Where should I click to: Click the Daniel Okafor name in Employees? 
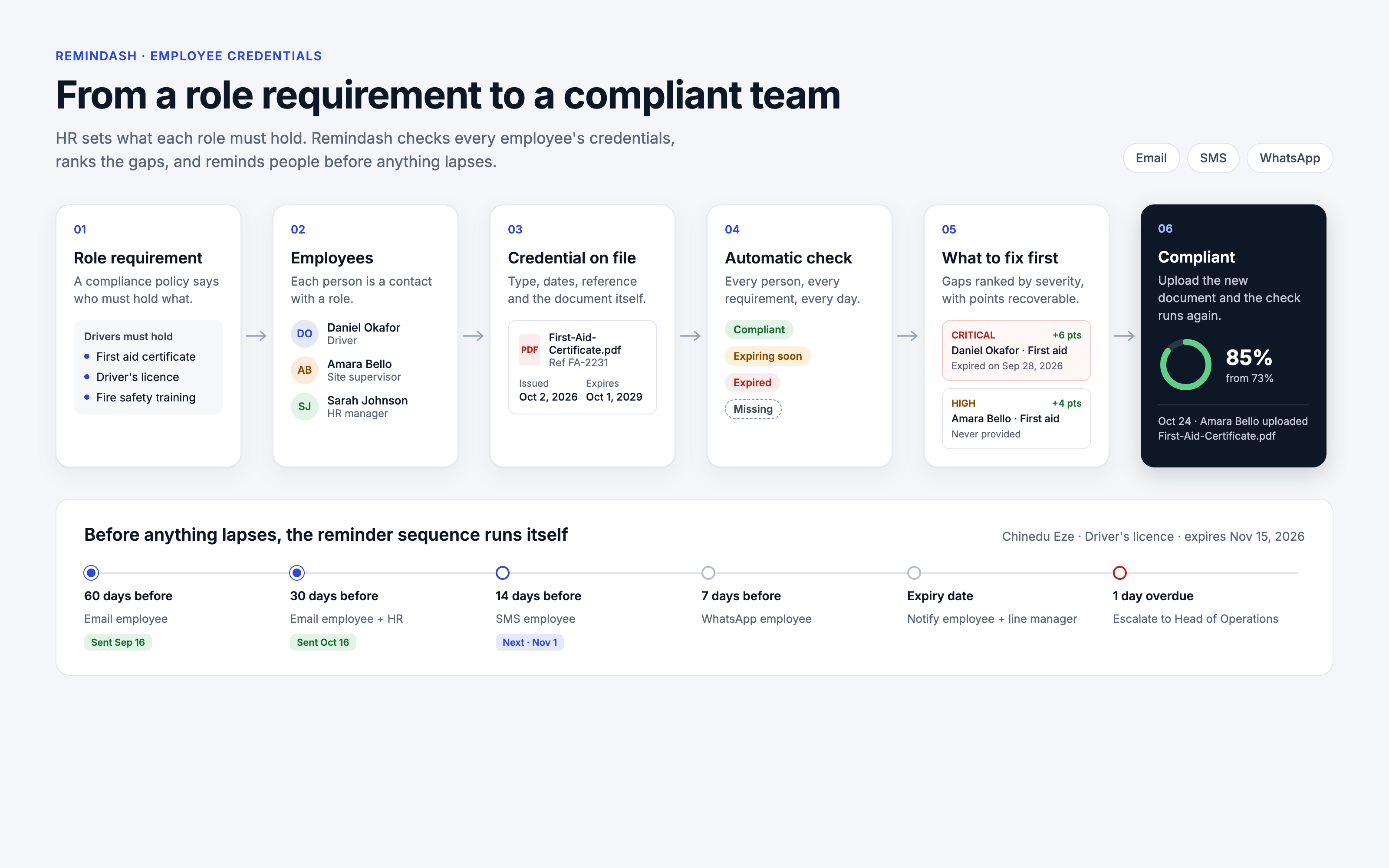click(363, 328)
